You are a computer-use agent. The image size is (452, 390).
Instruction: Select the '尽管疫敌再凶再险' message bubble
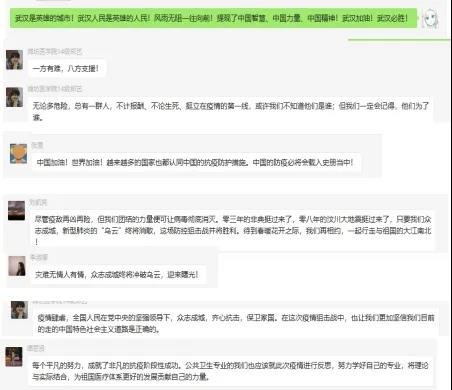coord(233,230)
